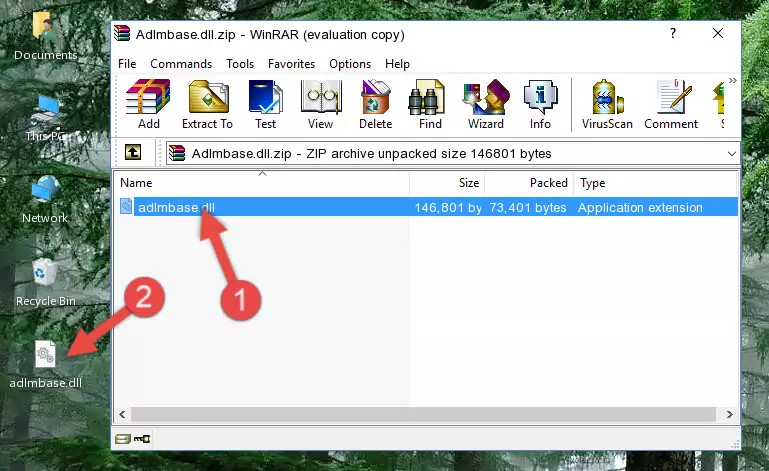Viewport: 769px width, 471px height.
Task: Sort list by Name column
Action: [x=262, y=183]
